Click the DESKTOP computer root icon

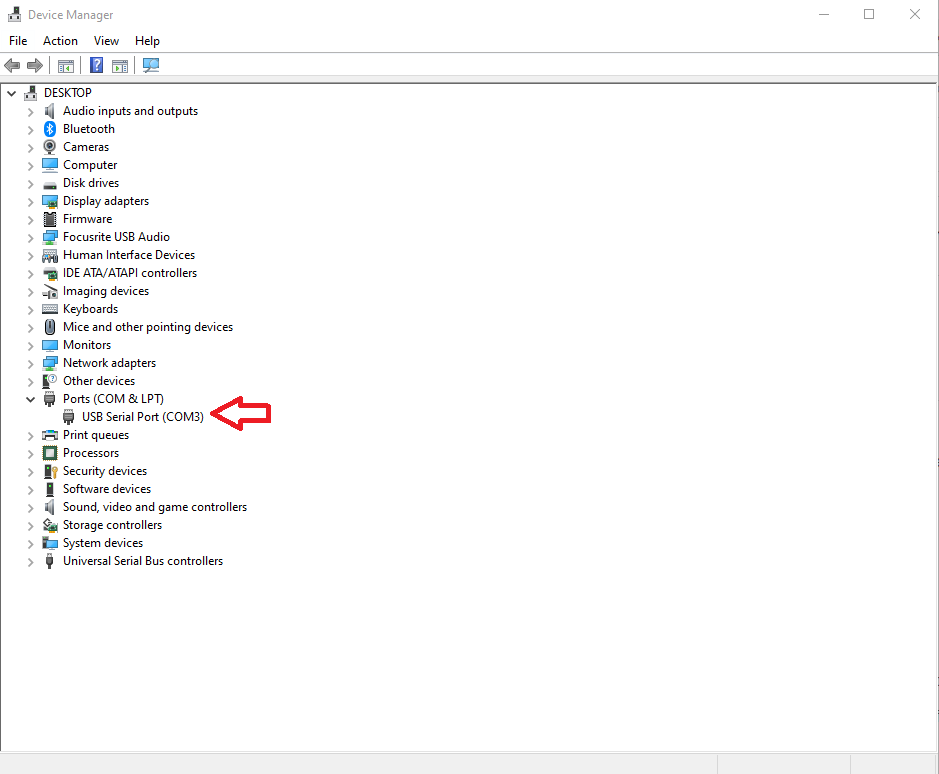tap(31, 93)
